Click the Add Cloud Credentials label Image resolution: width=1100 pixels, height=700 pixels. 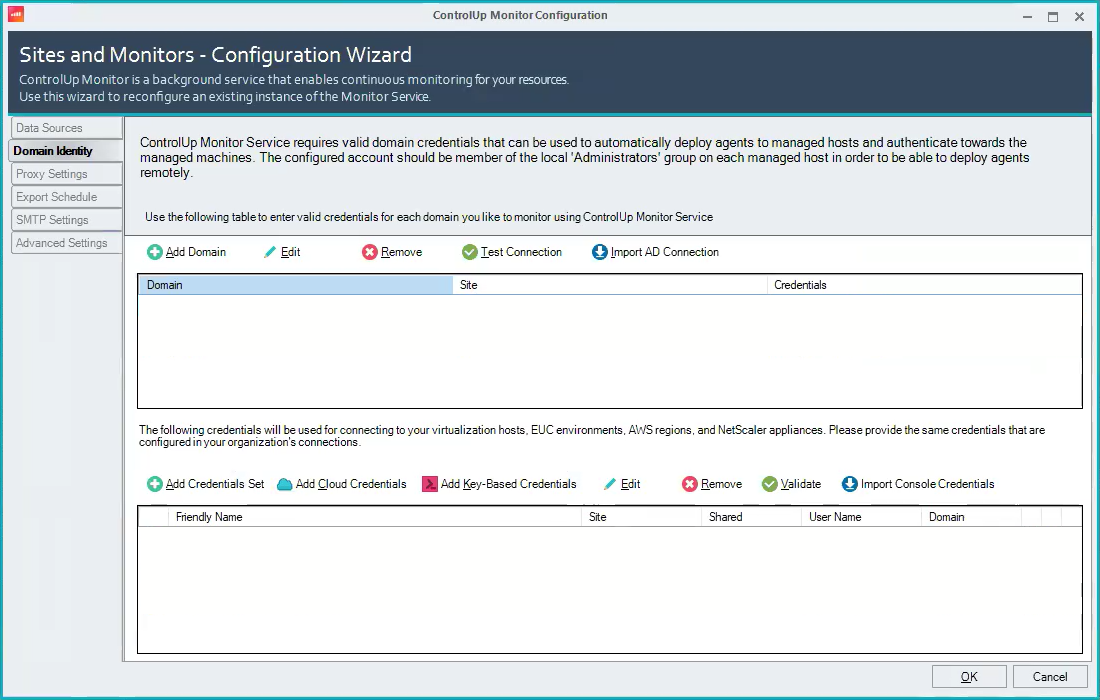pos(351,484)
